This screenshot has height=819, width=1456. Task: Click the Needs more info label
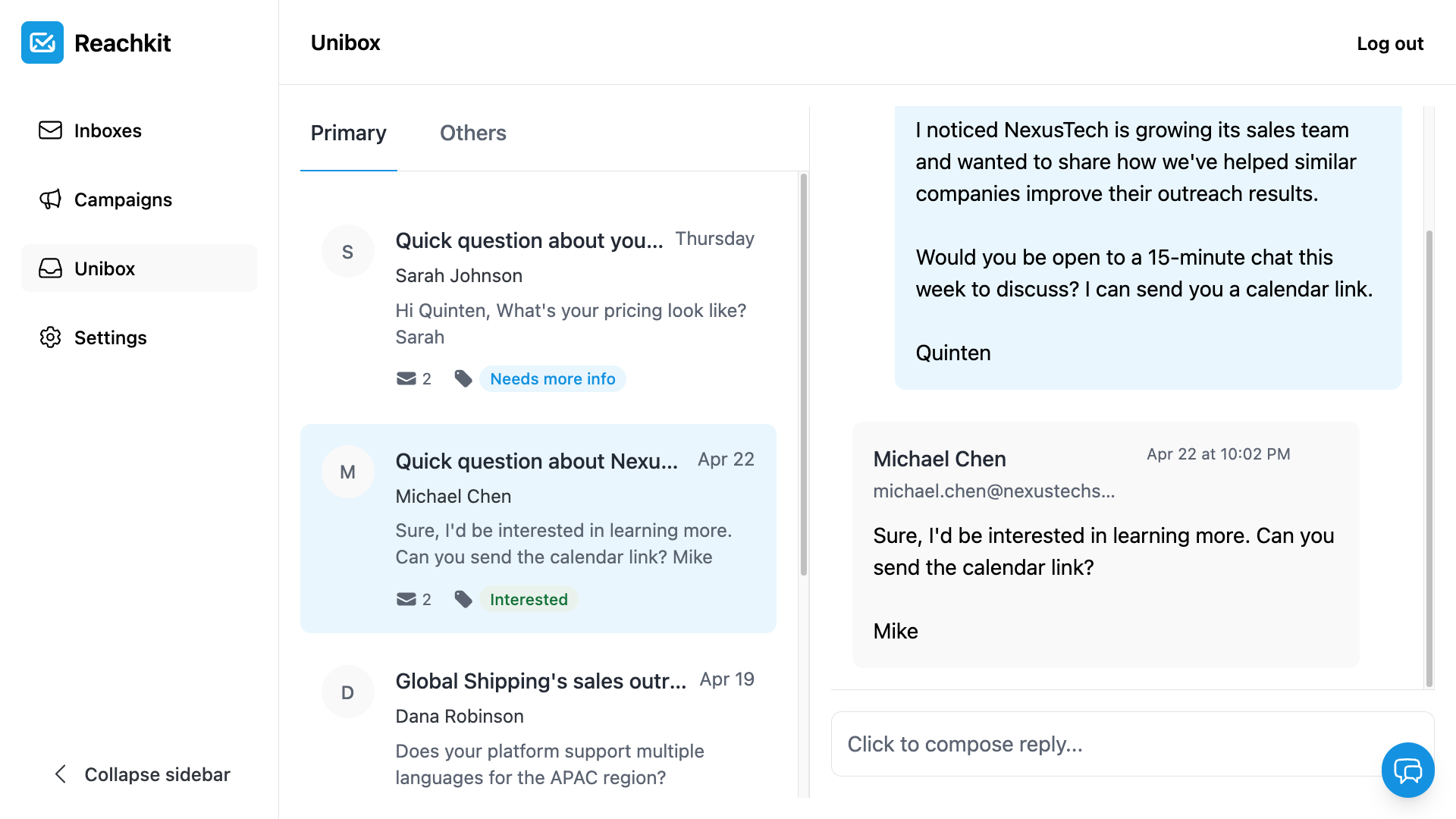point(552,378)
